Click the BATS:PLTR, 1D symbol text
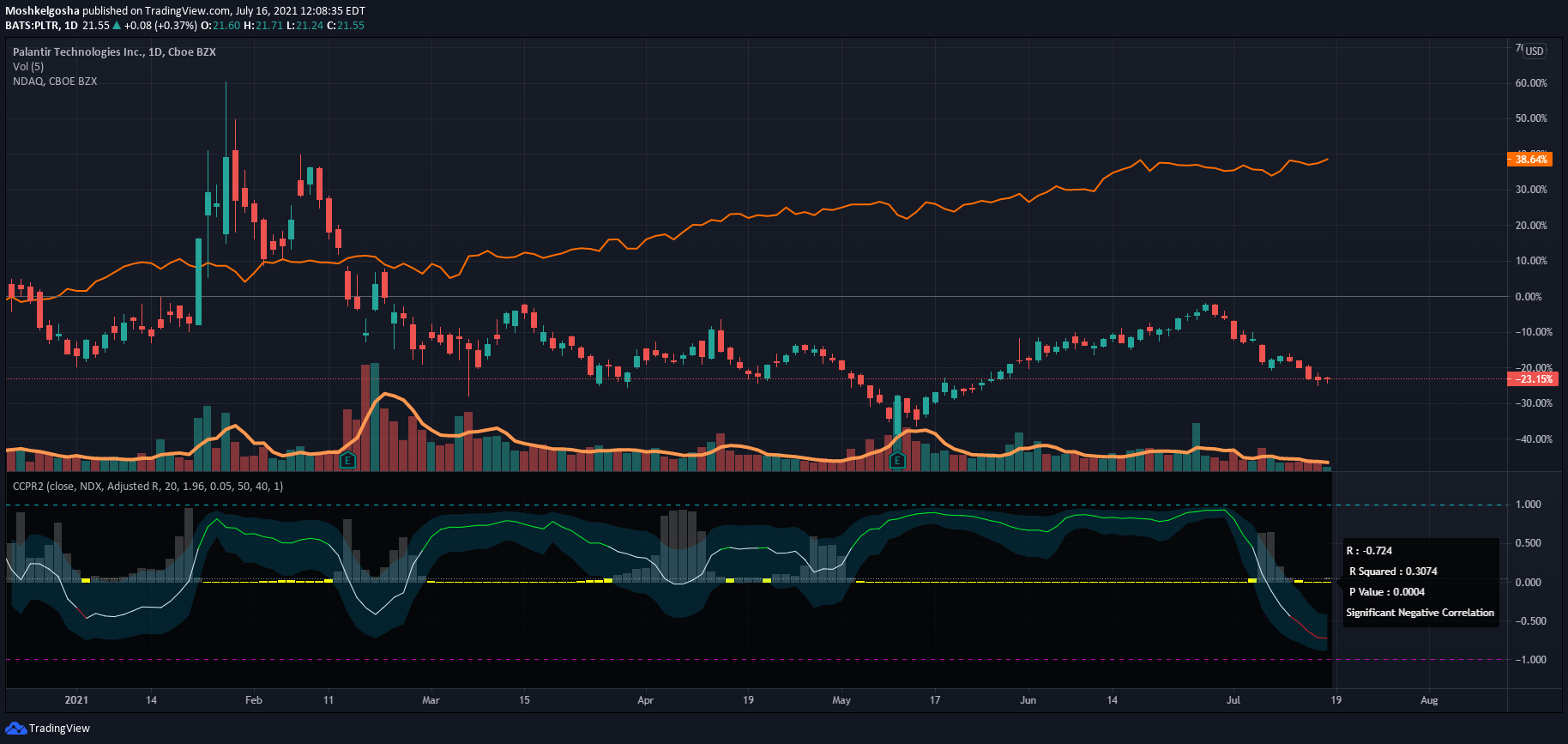 point(41,26)
